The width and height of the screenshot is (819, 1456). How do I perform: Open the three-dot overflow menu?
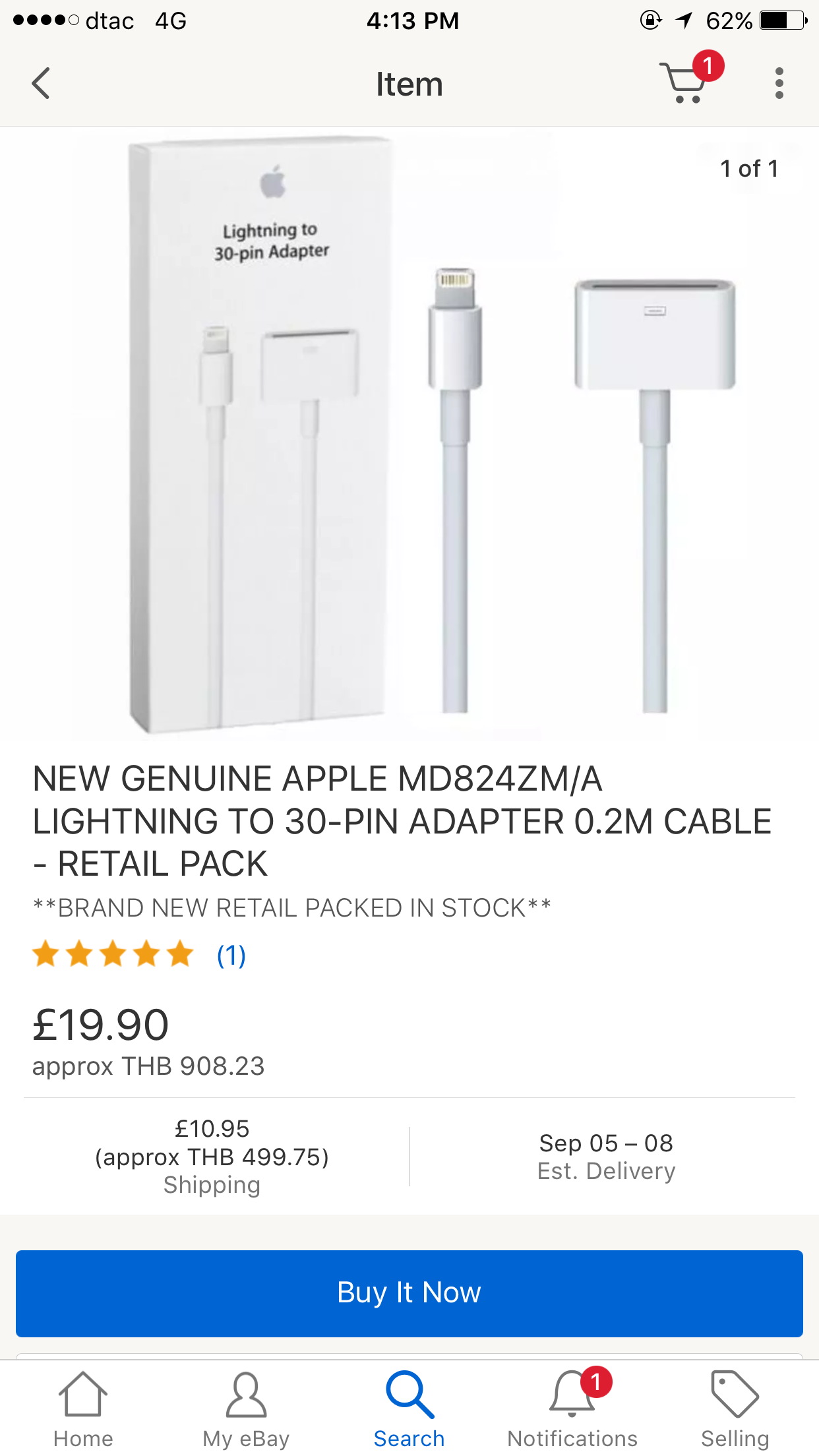779,84
